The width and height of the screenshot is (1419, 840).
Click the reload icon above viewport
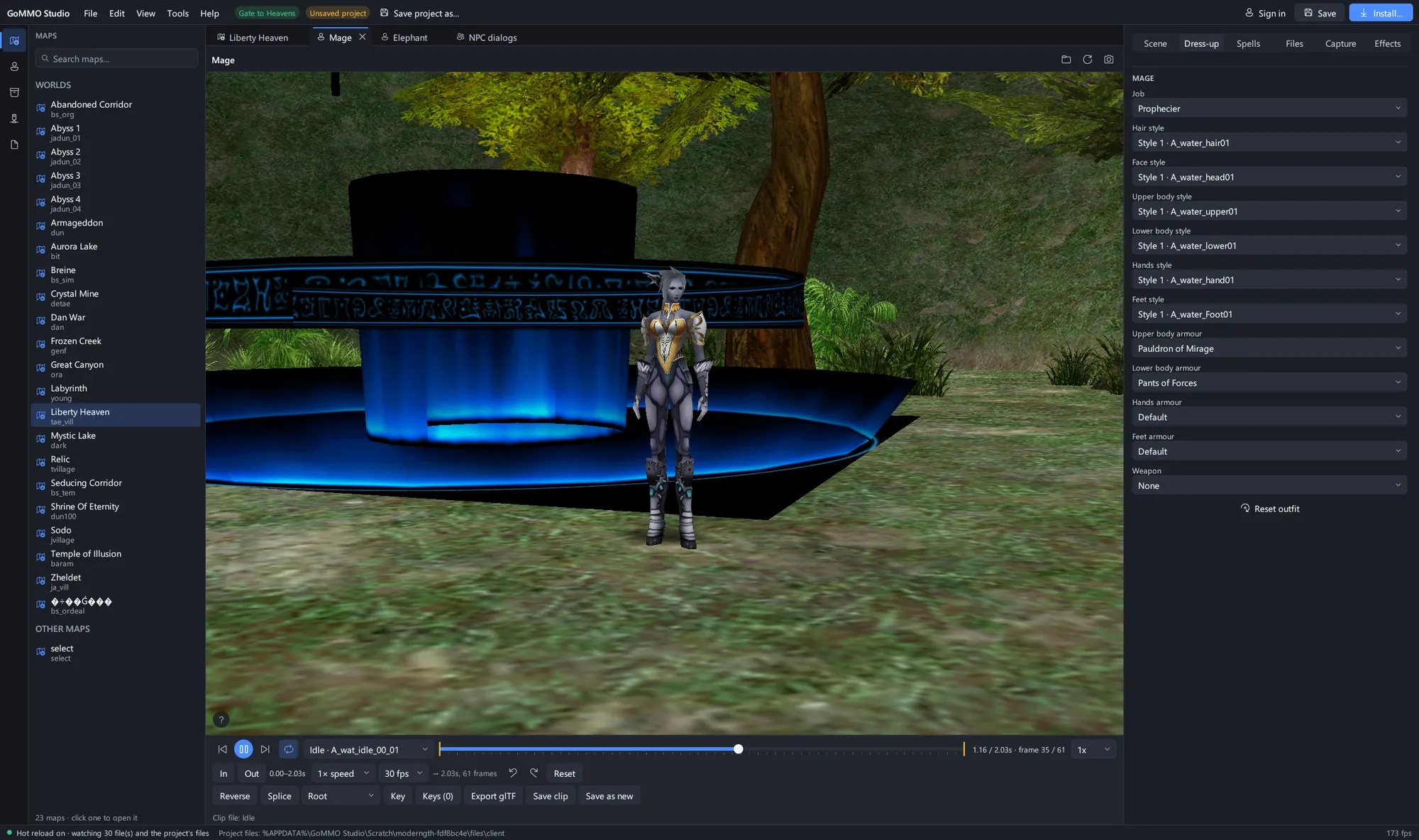[x=1087, y=60]
